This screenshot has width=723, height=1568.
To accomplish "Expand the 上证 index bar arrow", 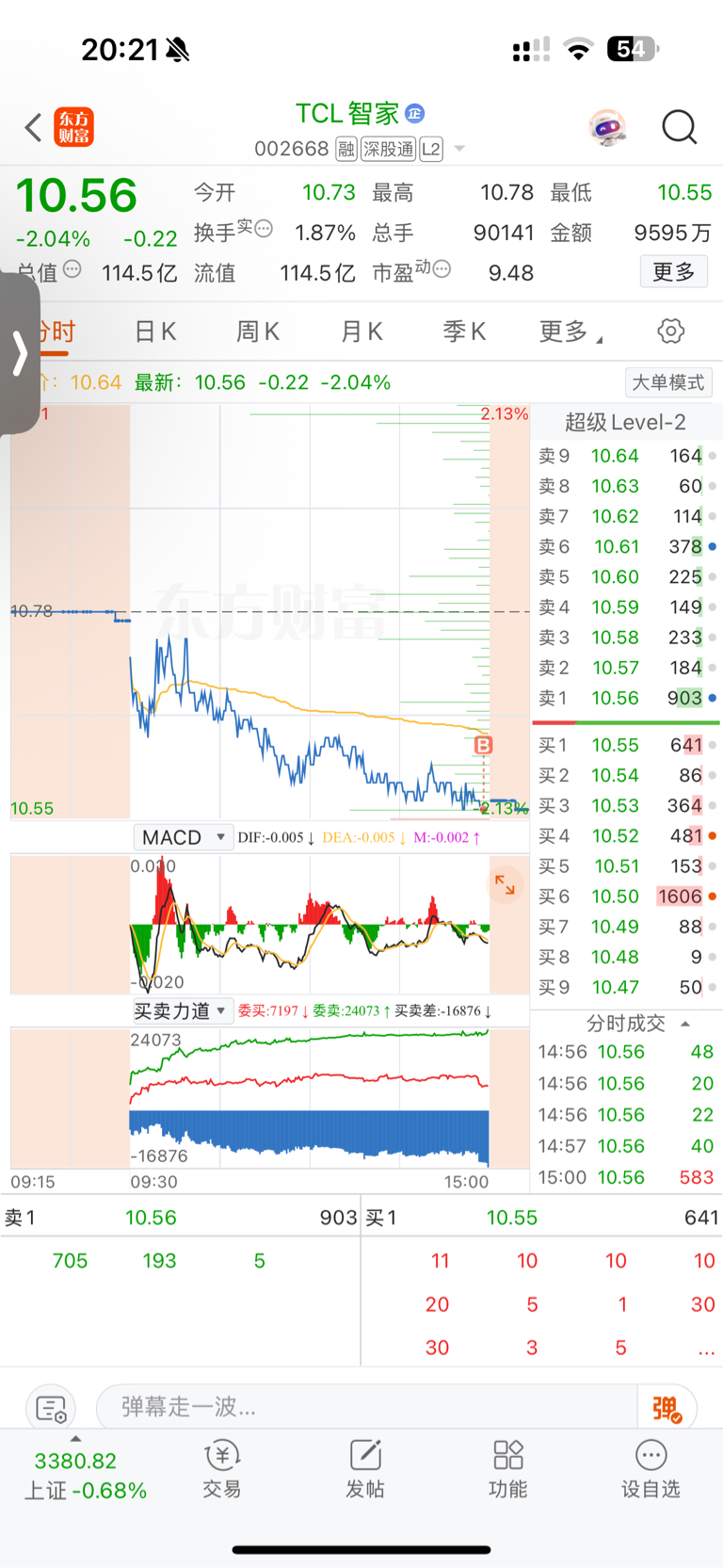I will tap(75, 1439).
